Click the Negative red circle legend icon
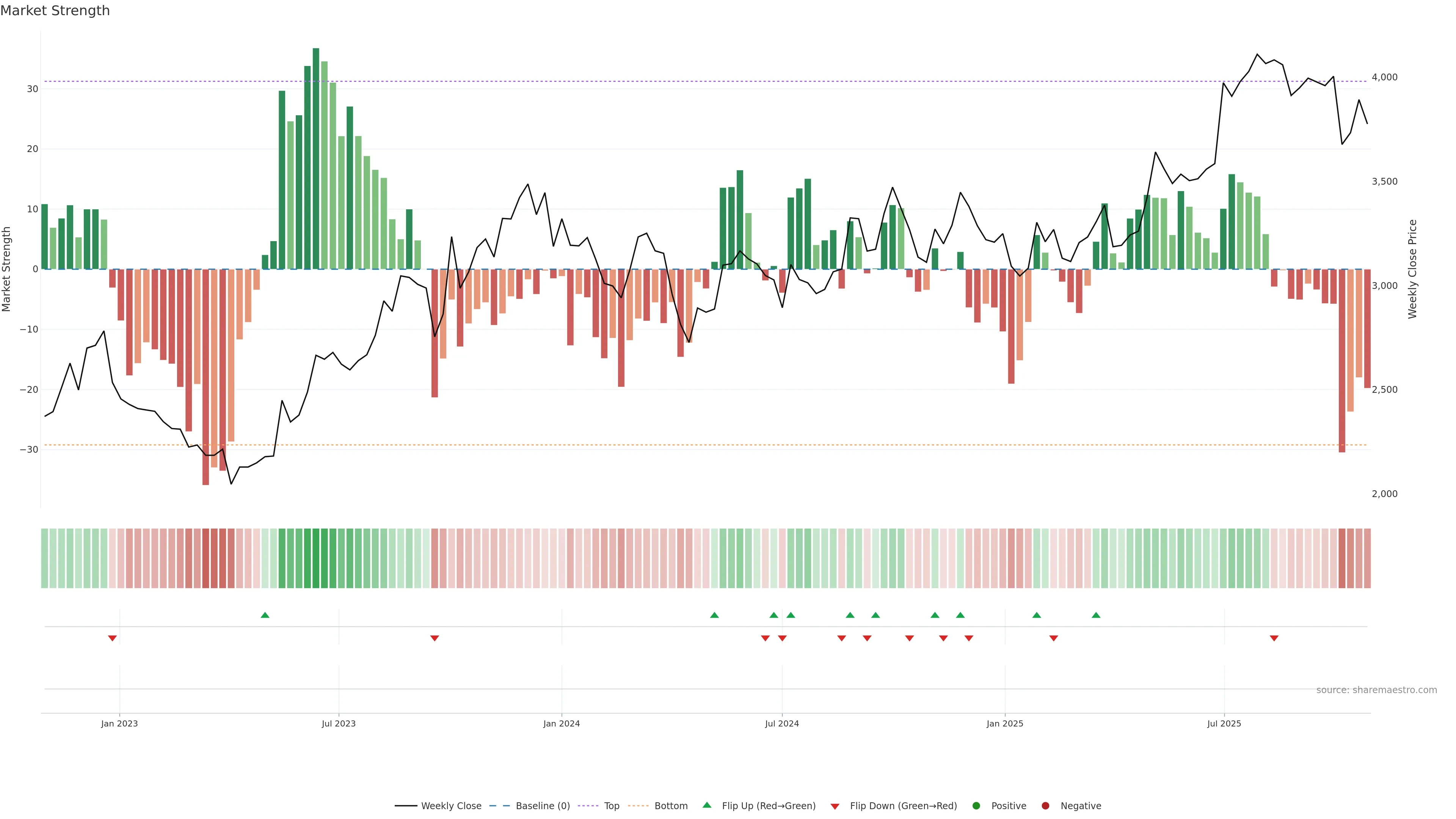The image size is (1456, 819). coord(1045,806)
